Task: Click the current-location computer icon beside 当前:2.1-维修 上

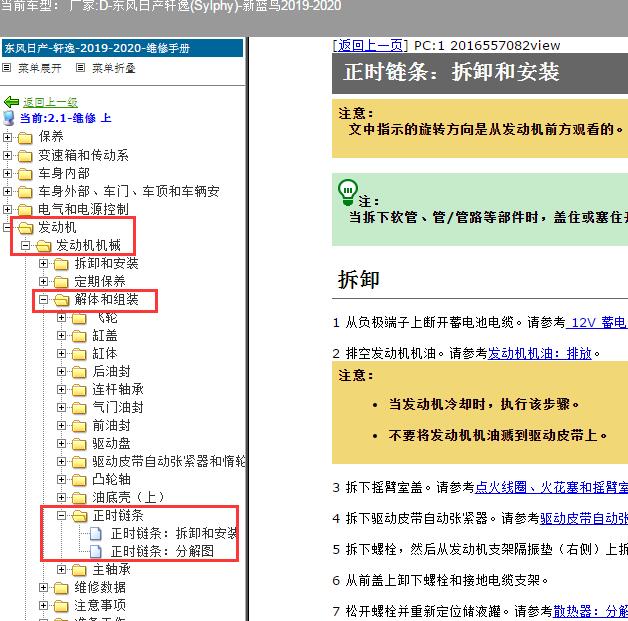Action: point(9,118)
